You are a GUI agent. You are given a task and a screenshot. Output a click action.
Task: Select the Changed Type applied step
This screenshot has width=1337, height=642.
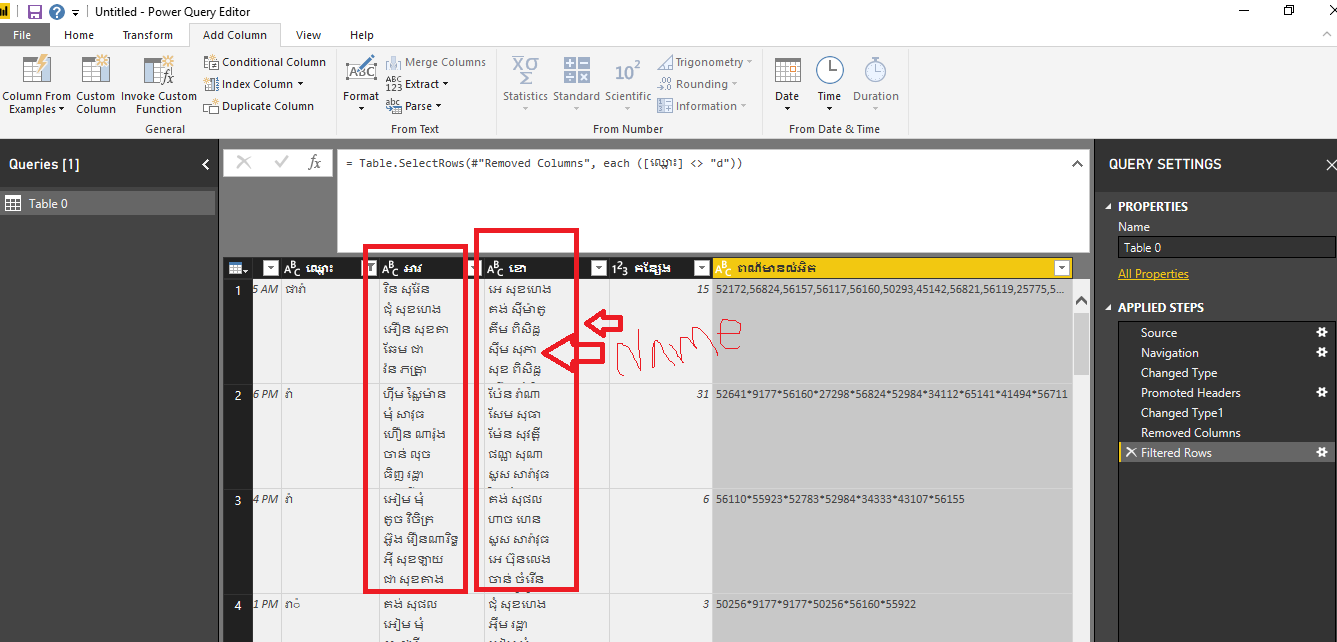point(1179,373)
